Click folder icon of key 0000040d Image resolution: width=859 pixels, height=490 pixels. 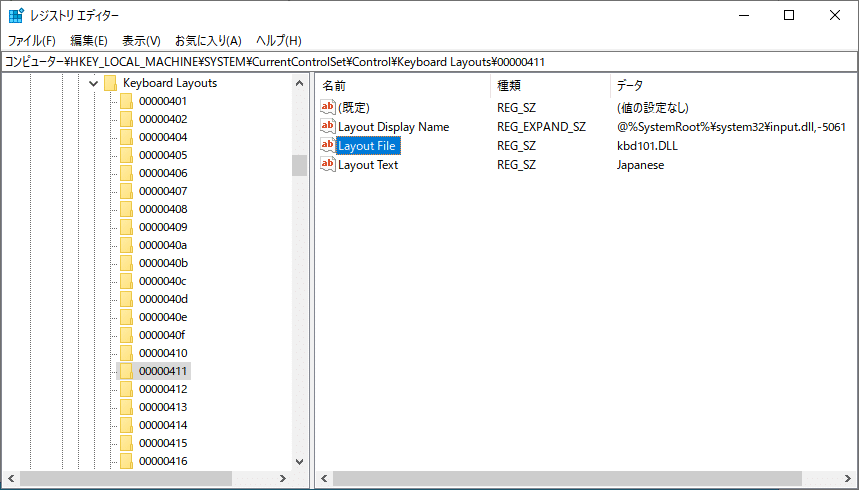(x=127, y=299)
